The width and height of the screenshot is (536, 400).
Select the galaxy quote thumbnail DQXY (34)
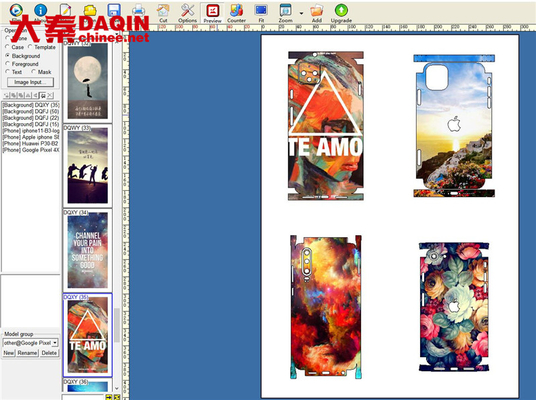click(x=88, y=250)
